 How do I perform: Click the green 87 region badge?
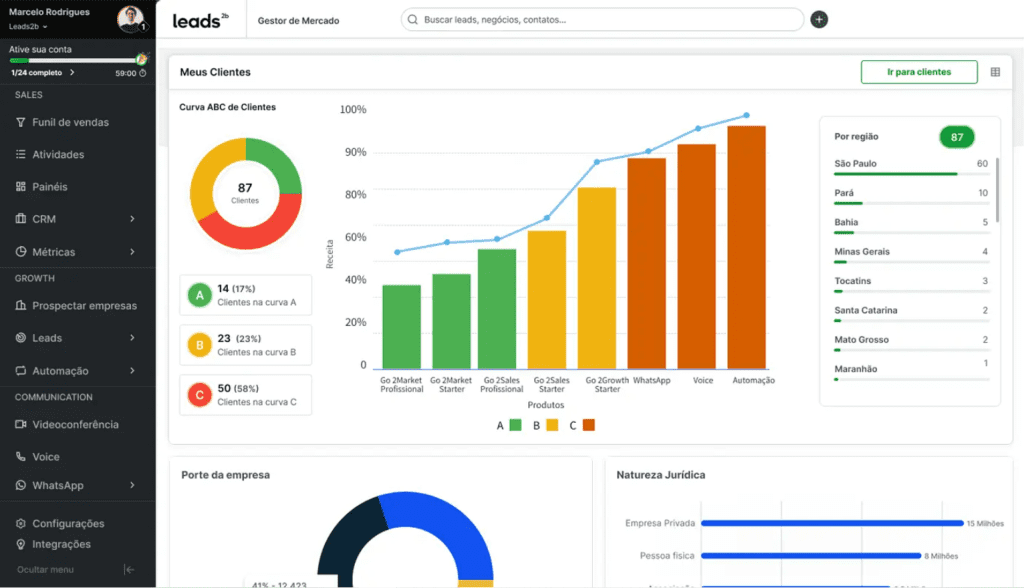(957, 137)
